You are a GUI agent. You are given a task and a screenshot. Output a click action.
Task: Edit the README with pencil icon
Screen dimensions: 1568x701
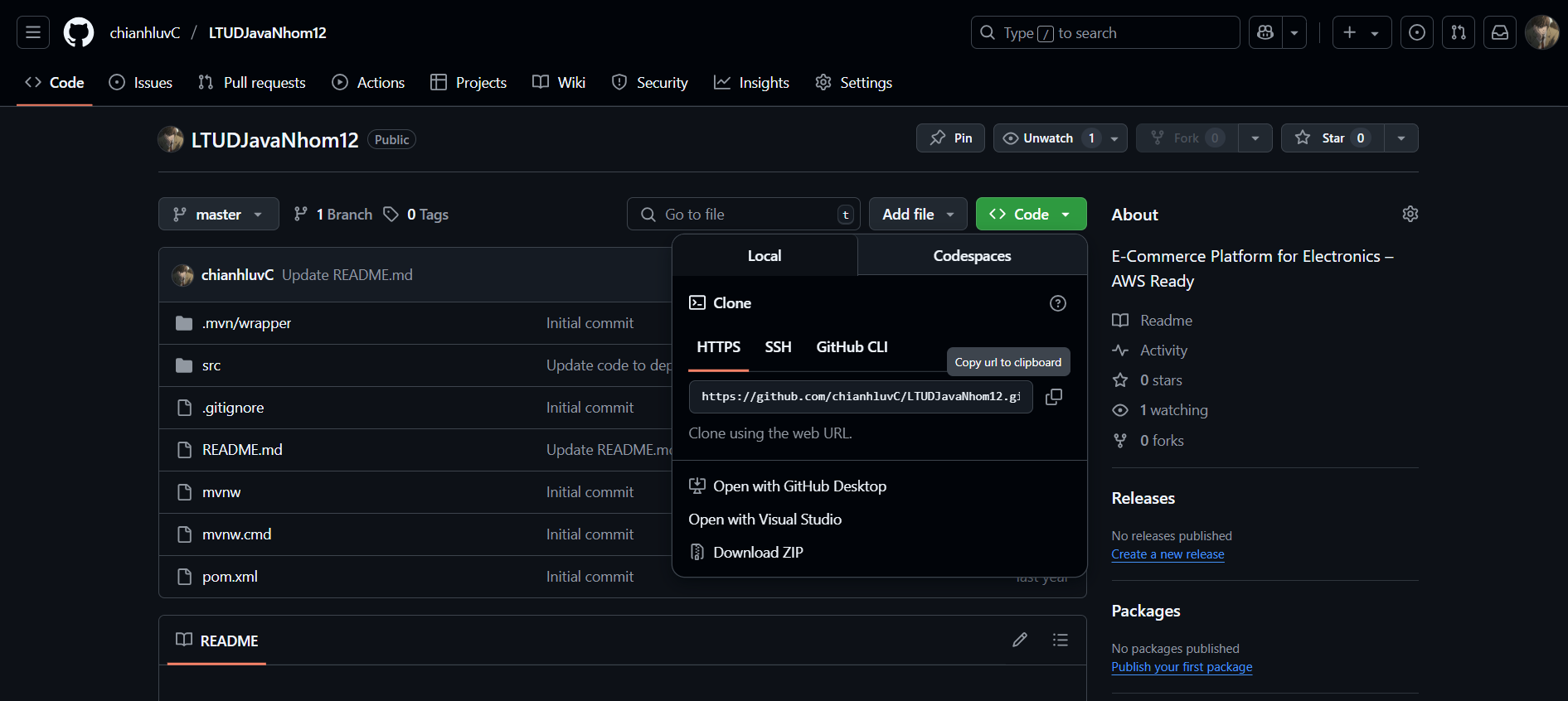click(1020, 640)
